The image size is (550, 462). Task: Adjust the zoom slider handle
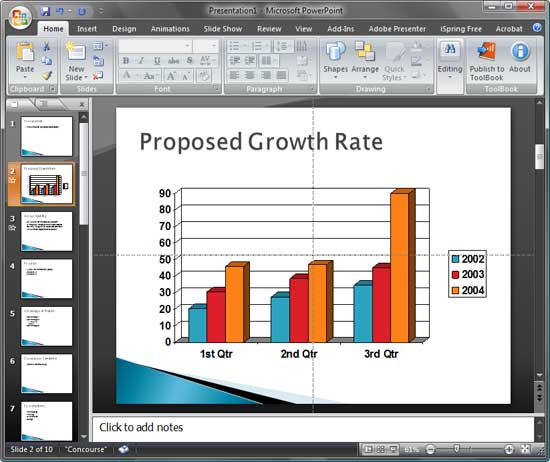click(456, 449)
